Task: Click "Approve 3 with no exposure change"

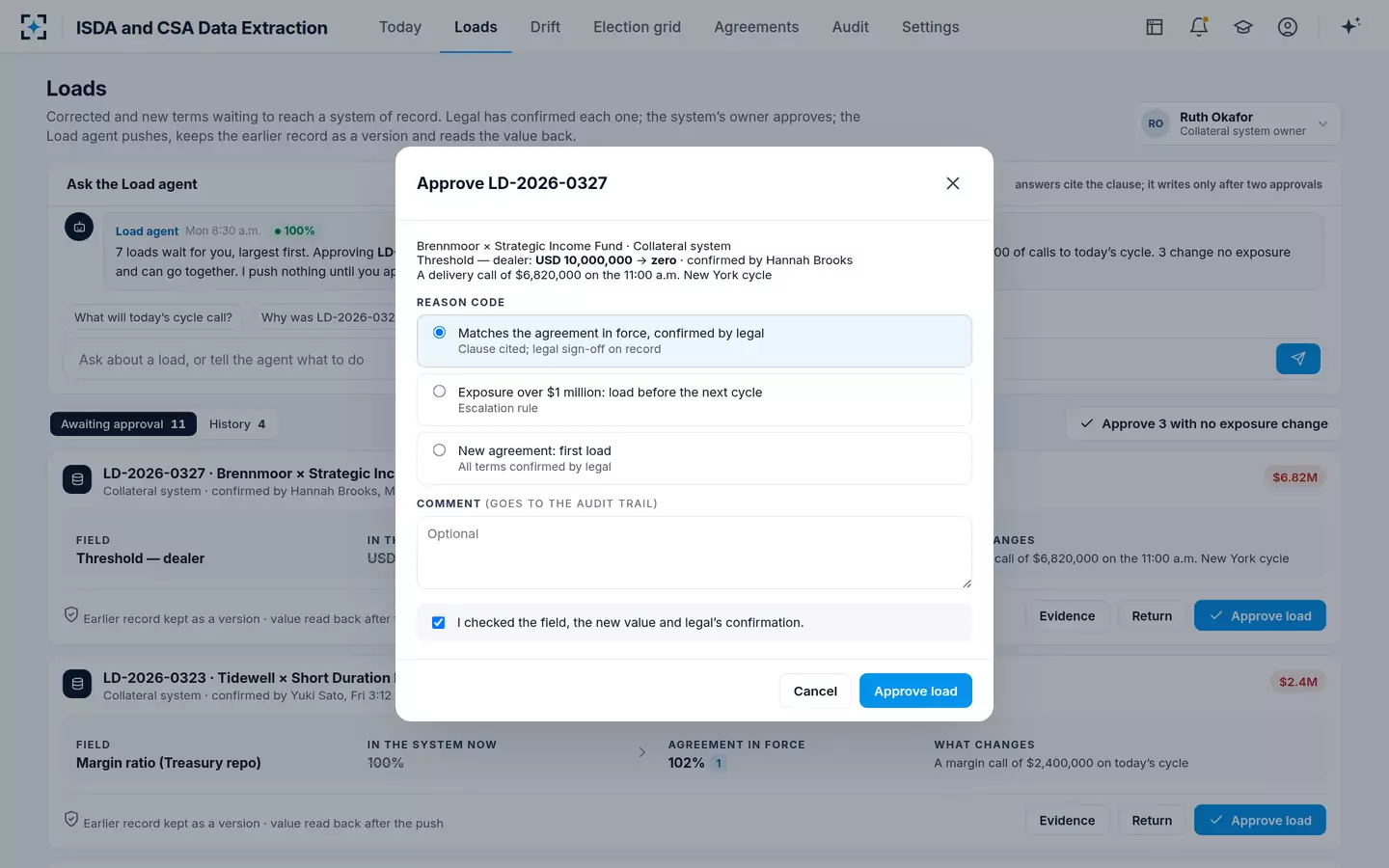Action: coord(1204,423)
